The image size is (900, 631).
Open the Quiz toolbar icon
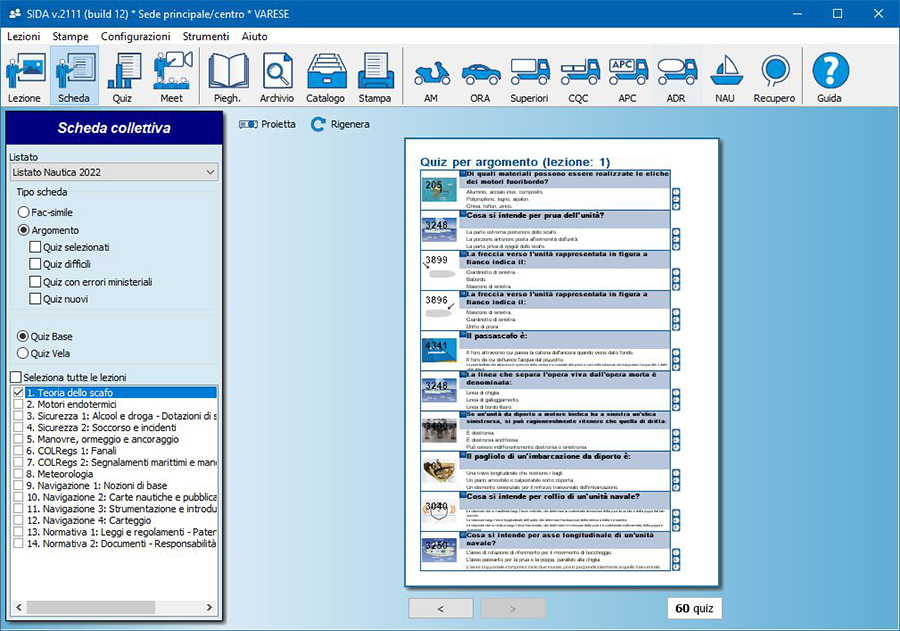click(x=123, y=78)
